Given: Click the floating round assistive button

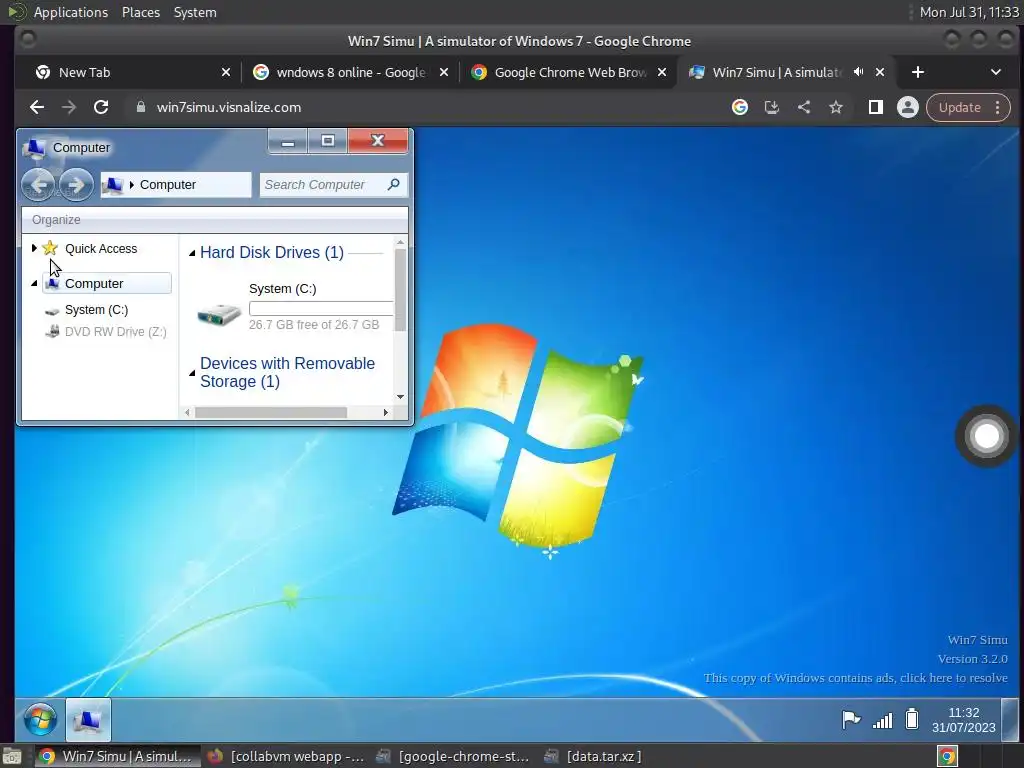Looking at the screenshot, I should [x=987, y=436].
